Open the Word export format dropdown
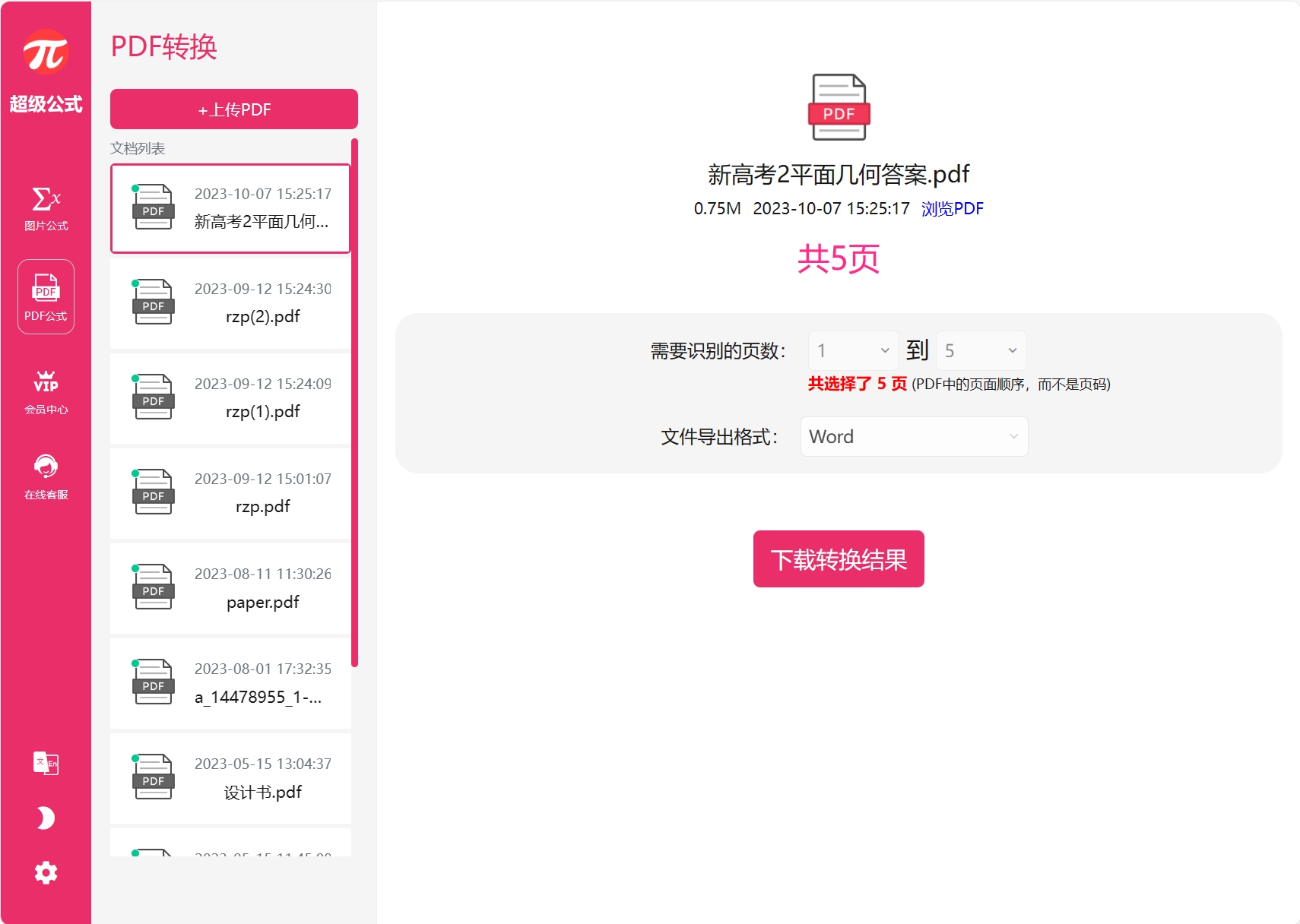This screenshot has height=924, width=1300. pos(914,437)
